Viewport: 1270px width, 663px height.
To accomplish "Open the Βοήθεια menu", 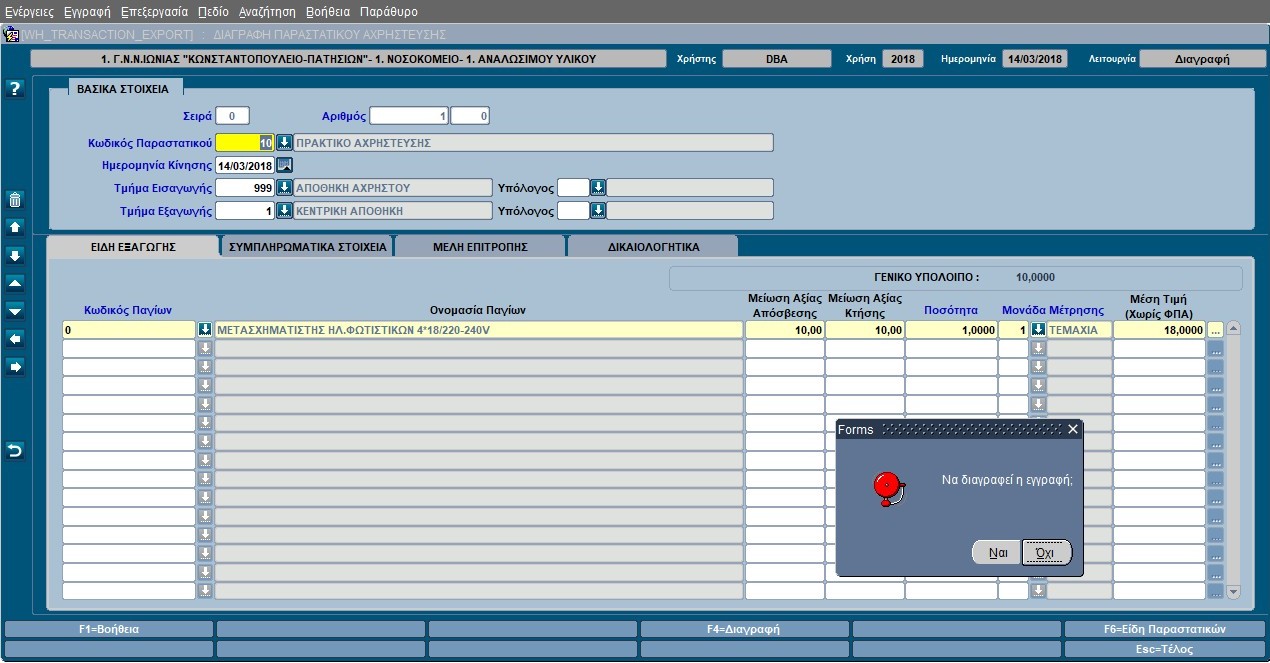I will coord(328,12).
